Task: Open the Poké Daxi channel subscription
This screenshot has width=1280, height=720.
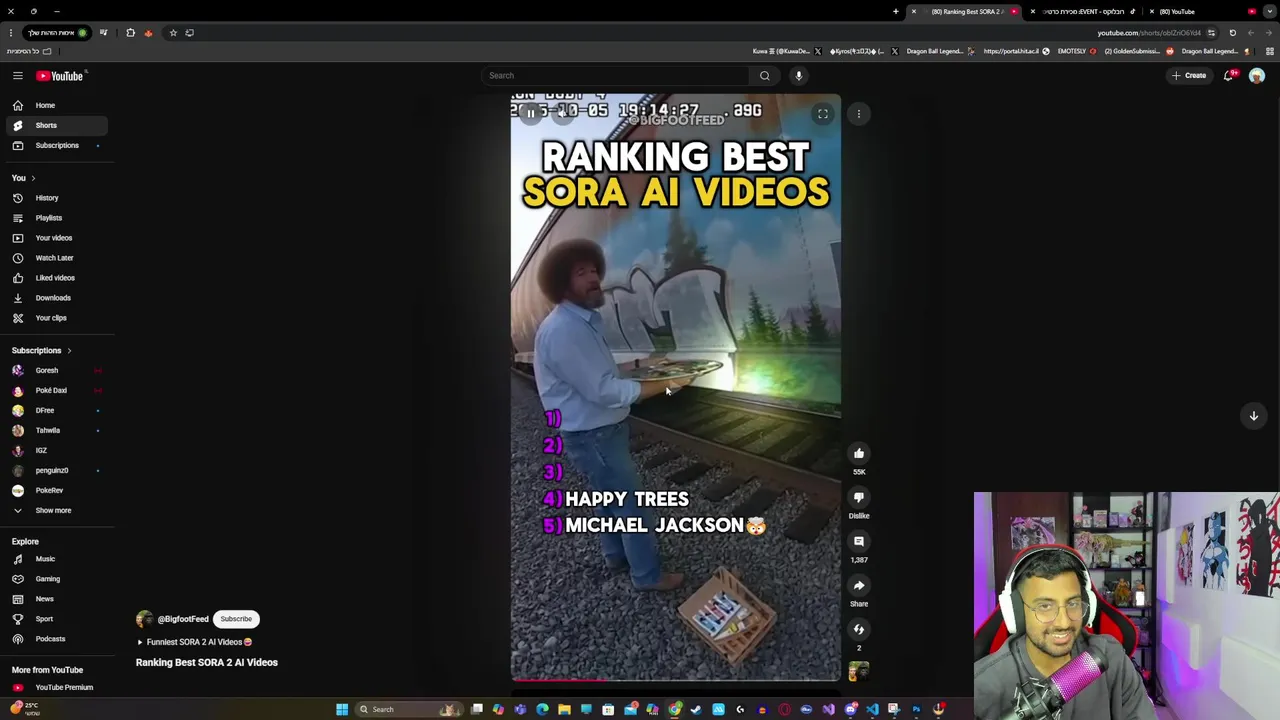Action: (55, 391)
